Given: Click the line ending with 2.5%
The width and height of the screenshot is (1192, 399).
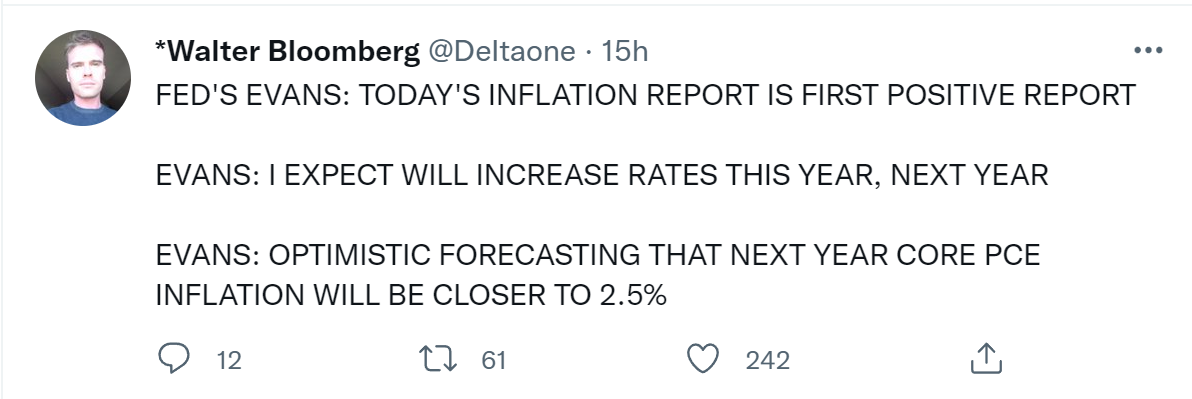Looking at the screenshot, I should (x=411, y=296).
